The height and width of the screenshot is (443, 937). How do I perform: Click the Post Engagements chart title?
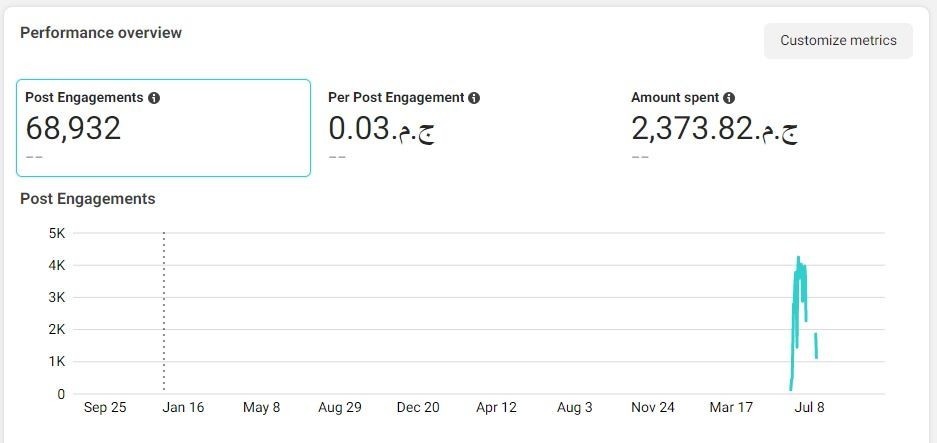[88, 199]
